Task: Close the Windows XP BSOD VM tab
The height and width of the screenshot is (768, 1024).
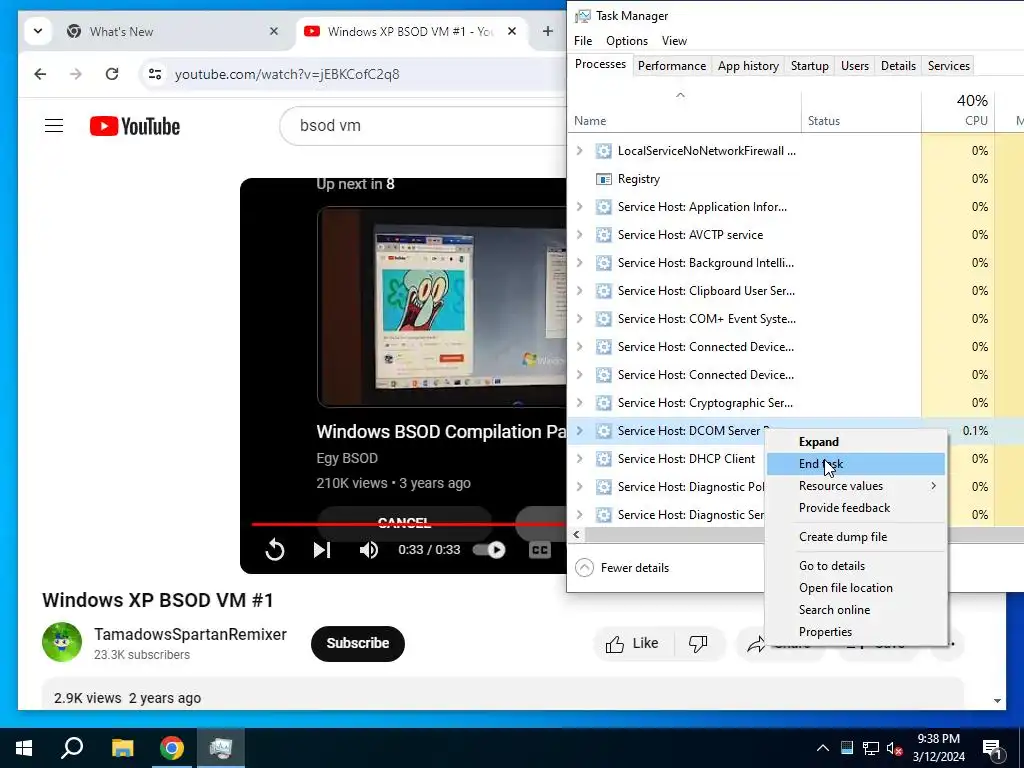Action: 512,31
